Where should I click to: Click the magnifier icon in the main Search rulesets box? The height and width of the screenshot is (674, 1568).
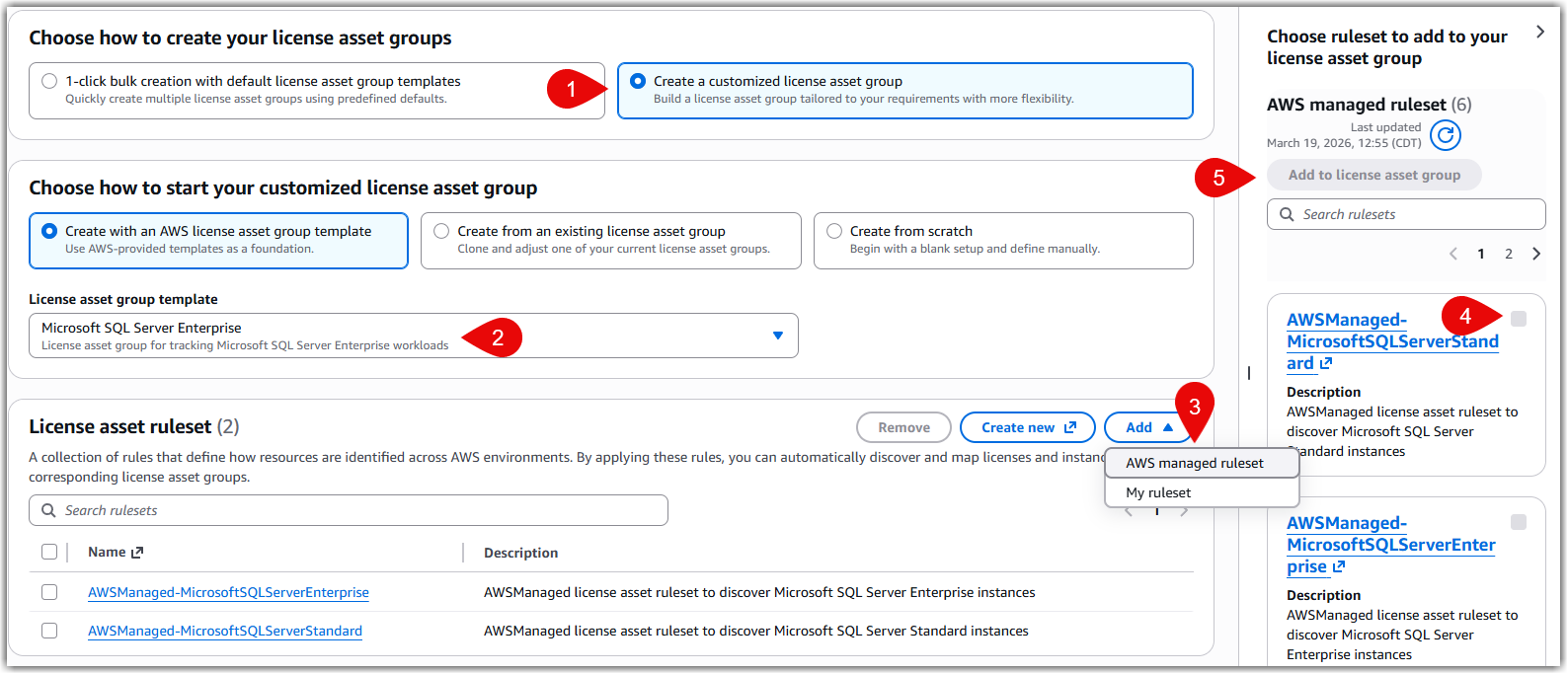click(x=48, y=510)
